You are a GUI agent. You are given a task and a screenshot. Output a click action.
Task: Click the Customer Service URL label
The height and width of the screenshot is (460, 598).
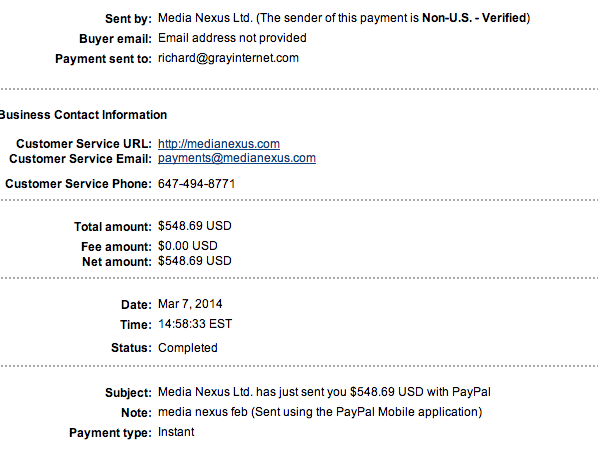pos(84,144)
